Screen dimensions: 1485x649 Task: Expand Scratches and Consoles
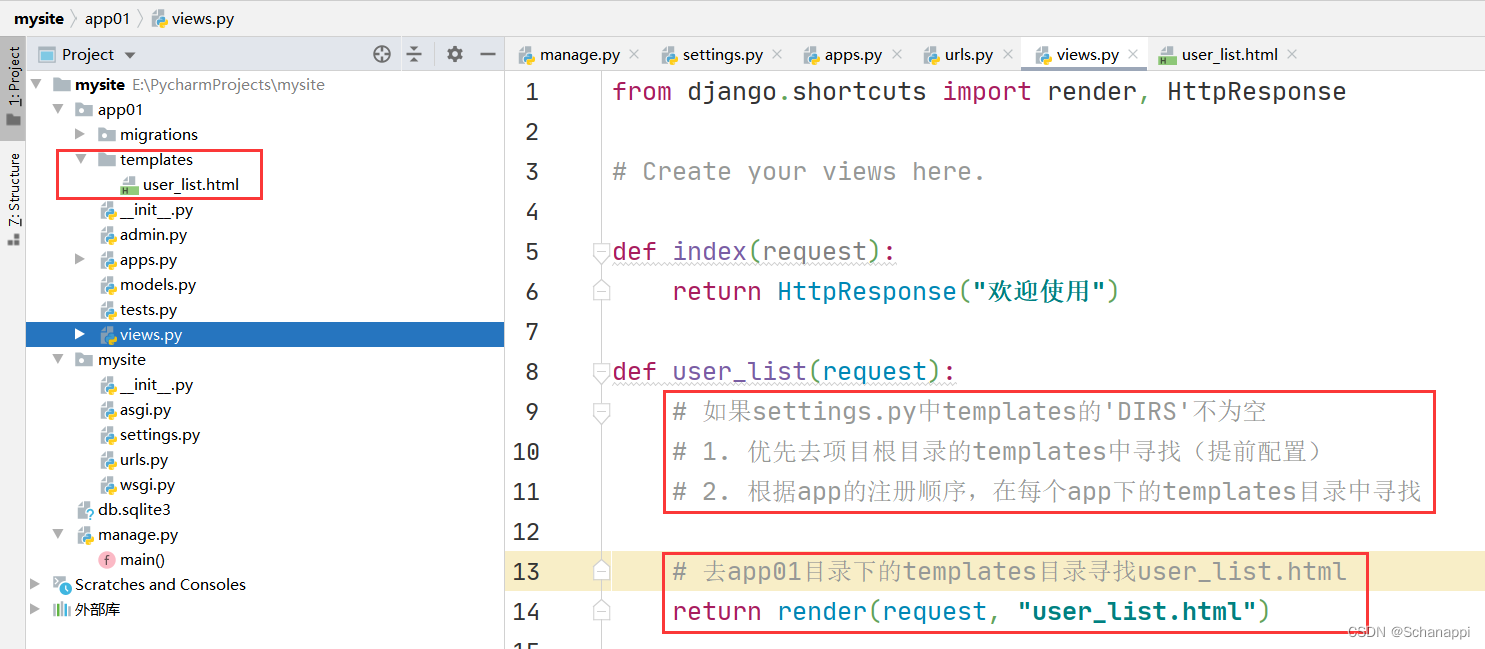[x=37, y=584]
